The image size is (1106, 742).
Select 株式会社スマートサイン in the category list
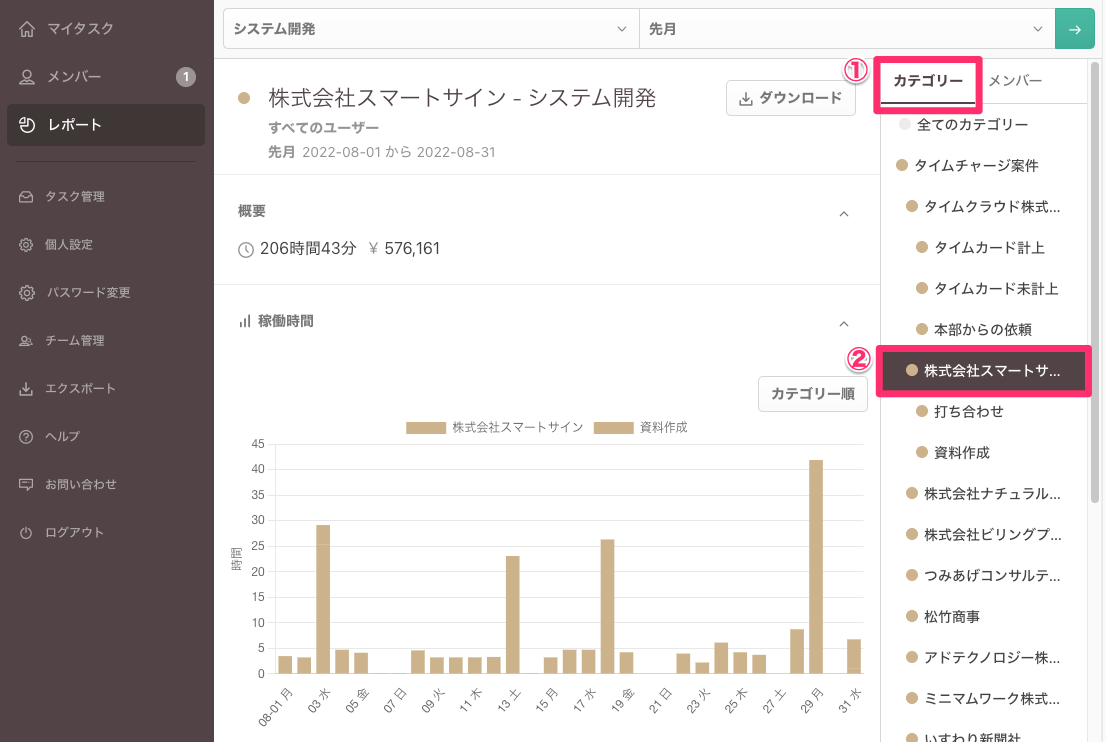click(x=984, y=370)
